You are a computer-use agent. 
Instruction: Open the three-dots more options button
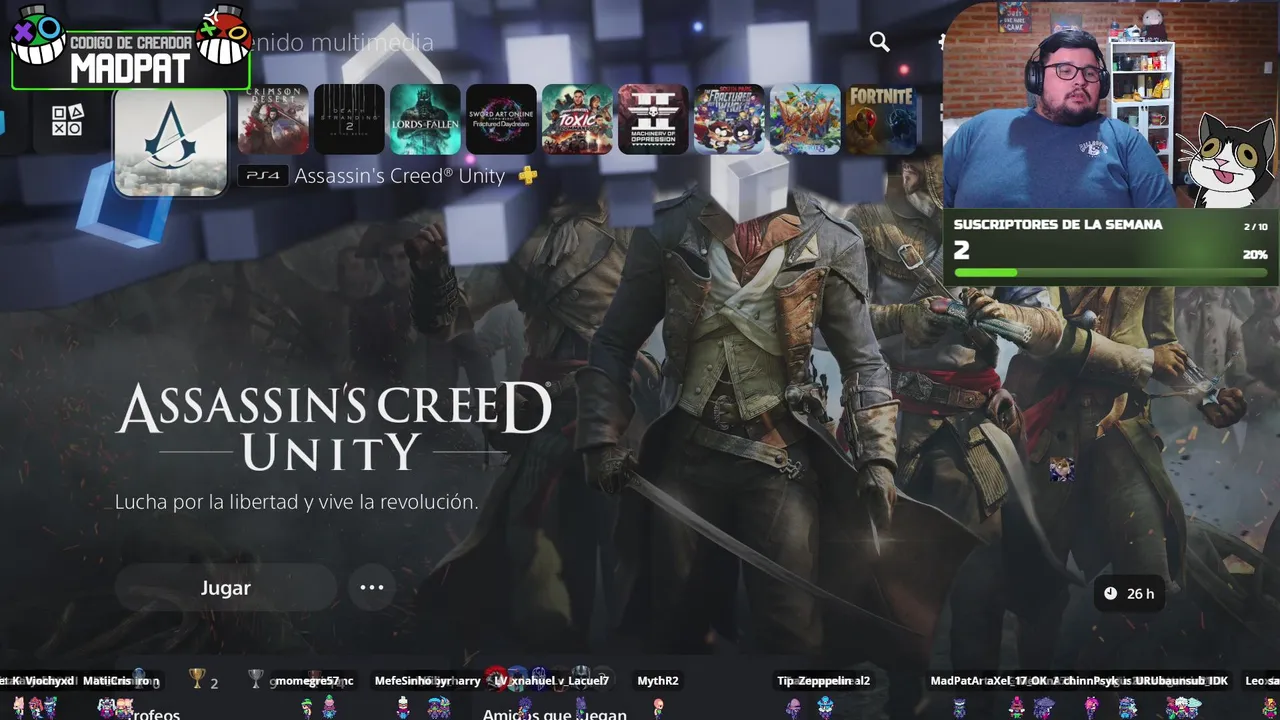372,587
